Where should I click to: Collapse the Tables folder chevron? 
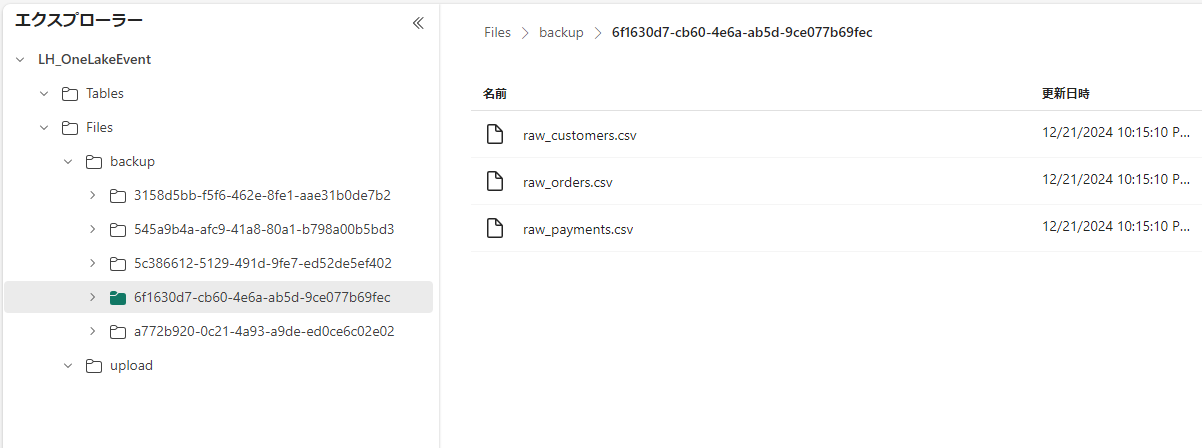pos(44,94)
